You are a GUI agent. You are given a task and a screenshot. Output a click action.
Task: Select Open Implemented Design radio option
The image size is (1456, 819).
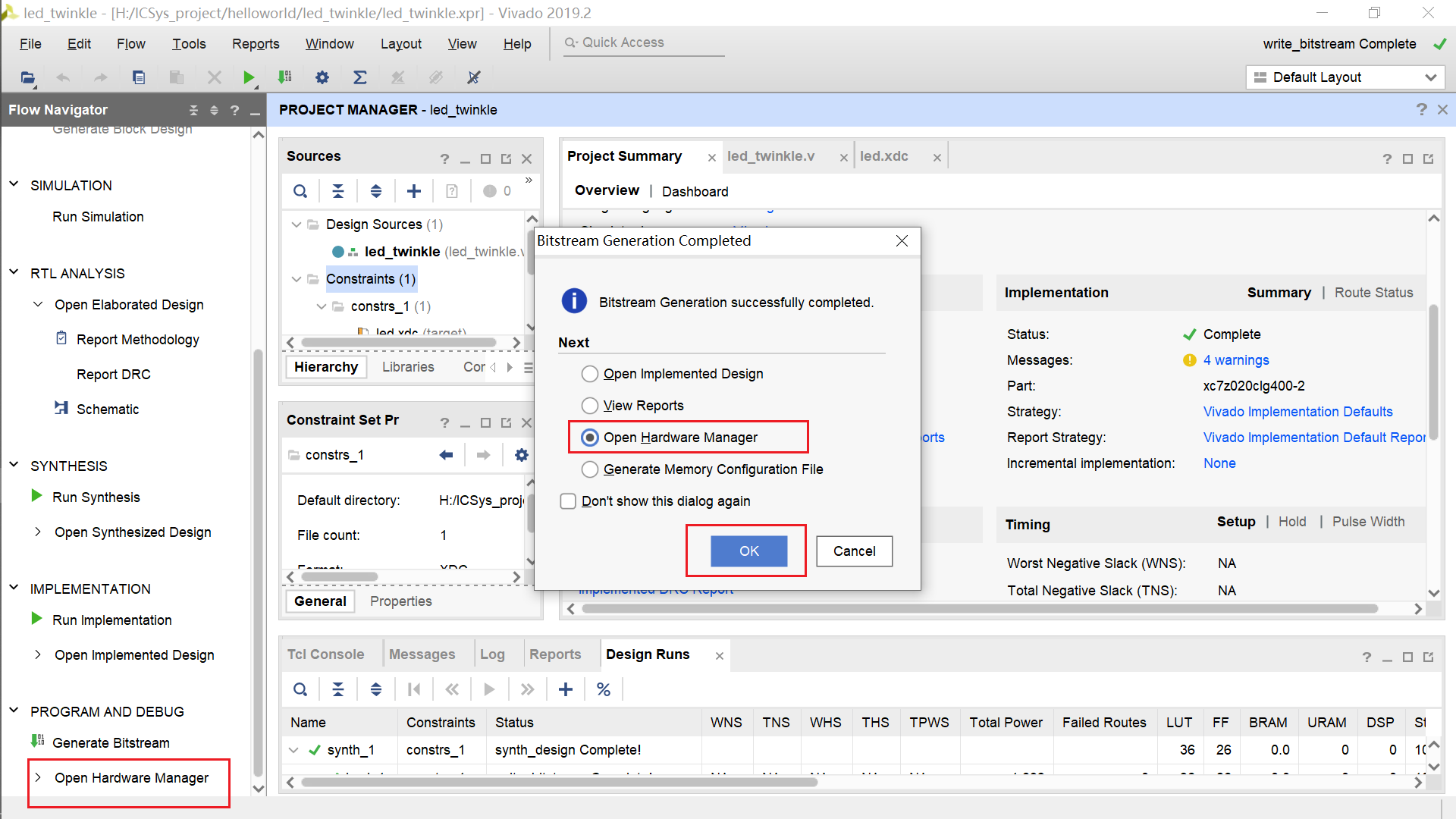590,374
